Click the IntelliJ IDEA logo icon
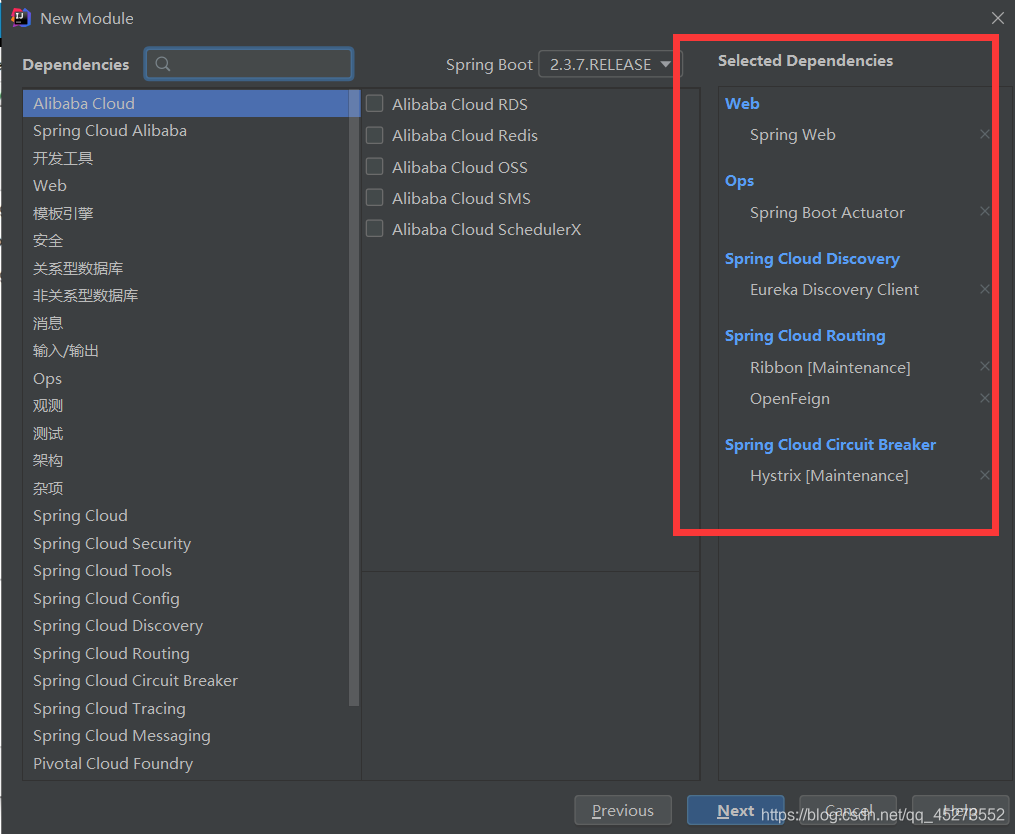 [21, 18]
